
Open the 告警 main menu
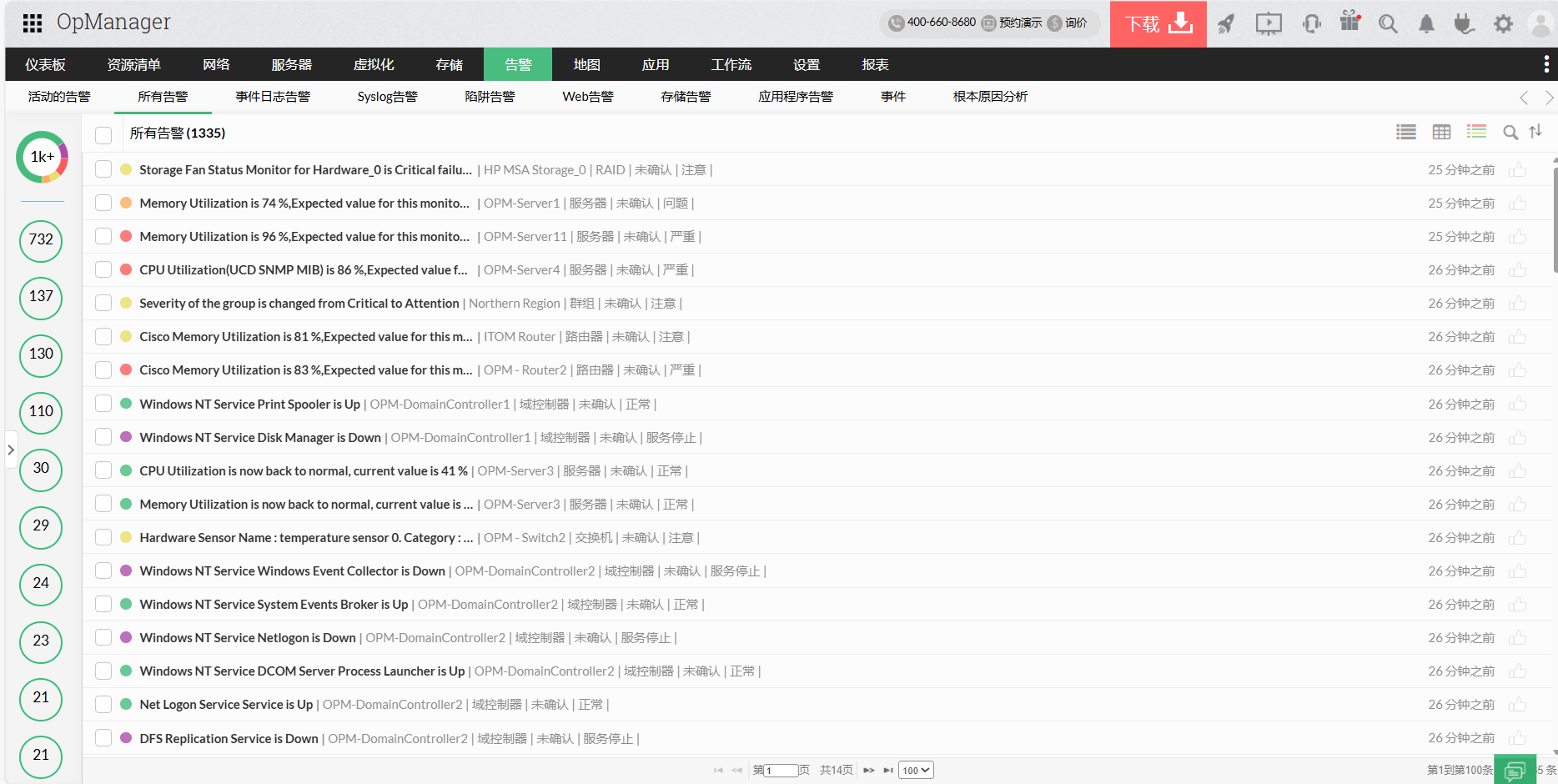tap(518, 64)
